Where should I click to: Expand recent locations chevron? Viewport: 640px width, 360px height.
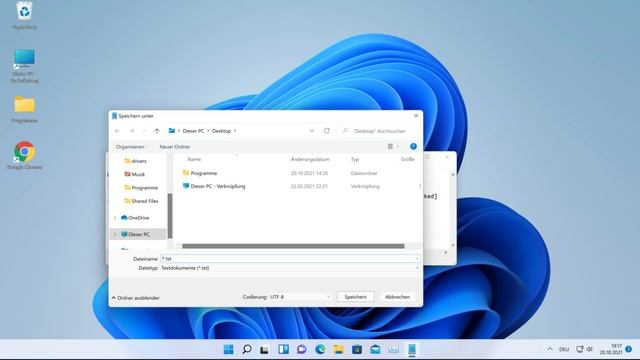tap(144, 131)
